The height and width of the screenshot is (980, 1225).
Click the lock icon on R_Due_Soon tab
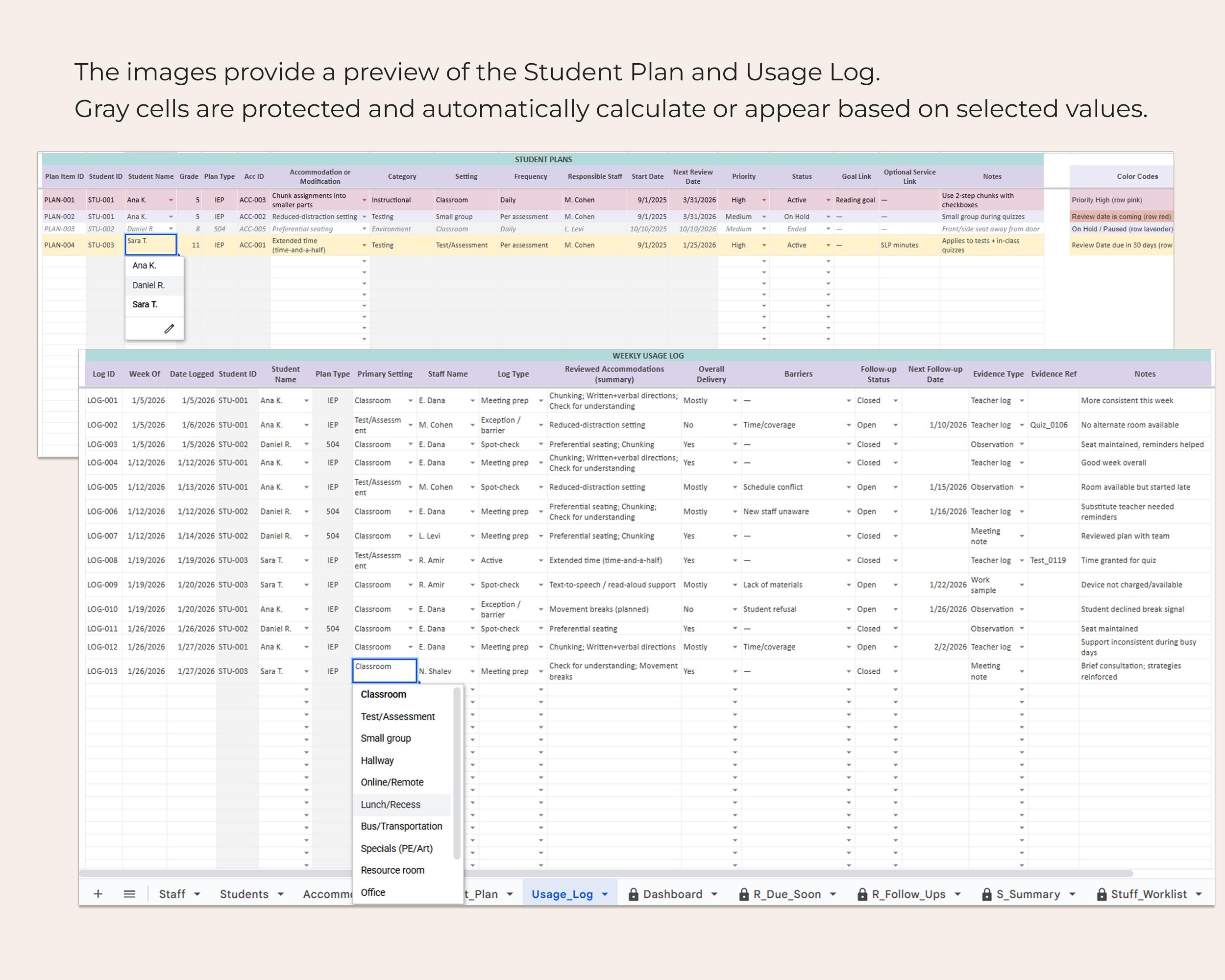(x=743, y=894)
